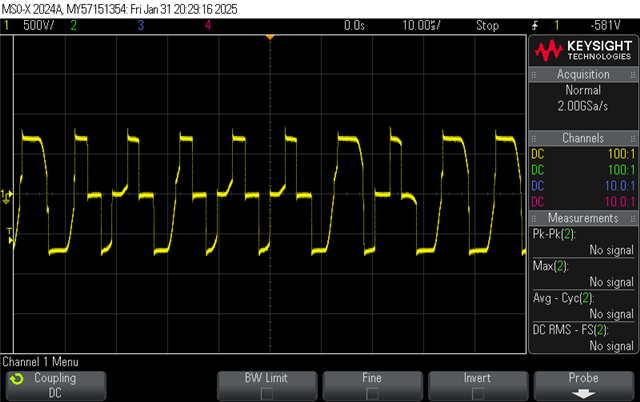Click the Keysight Technologies logo

pyautogui.click(x=583, y=50)
